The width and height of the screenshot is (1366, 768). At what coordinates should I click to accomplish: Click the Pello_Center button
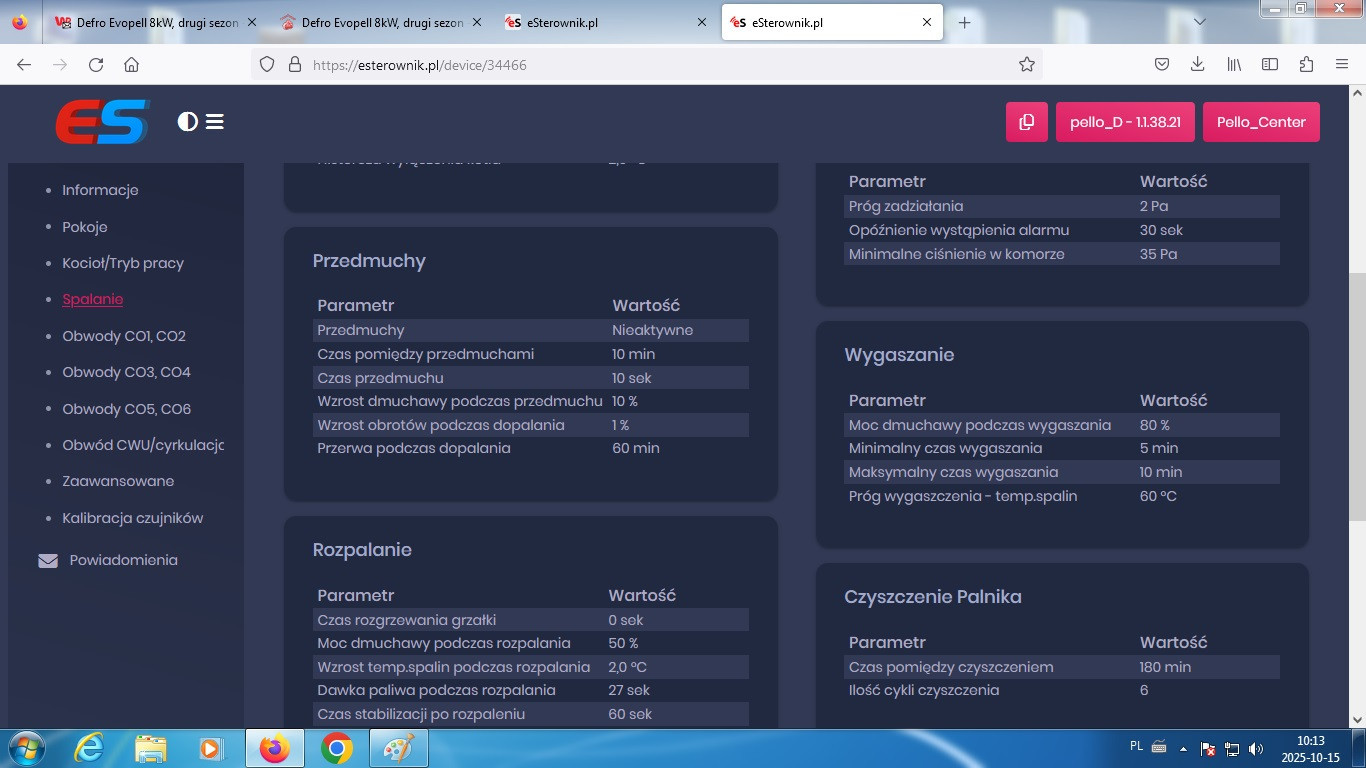(1261, 122)
